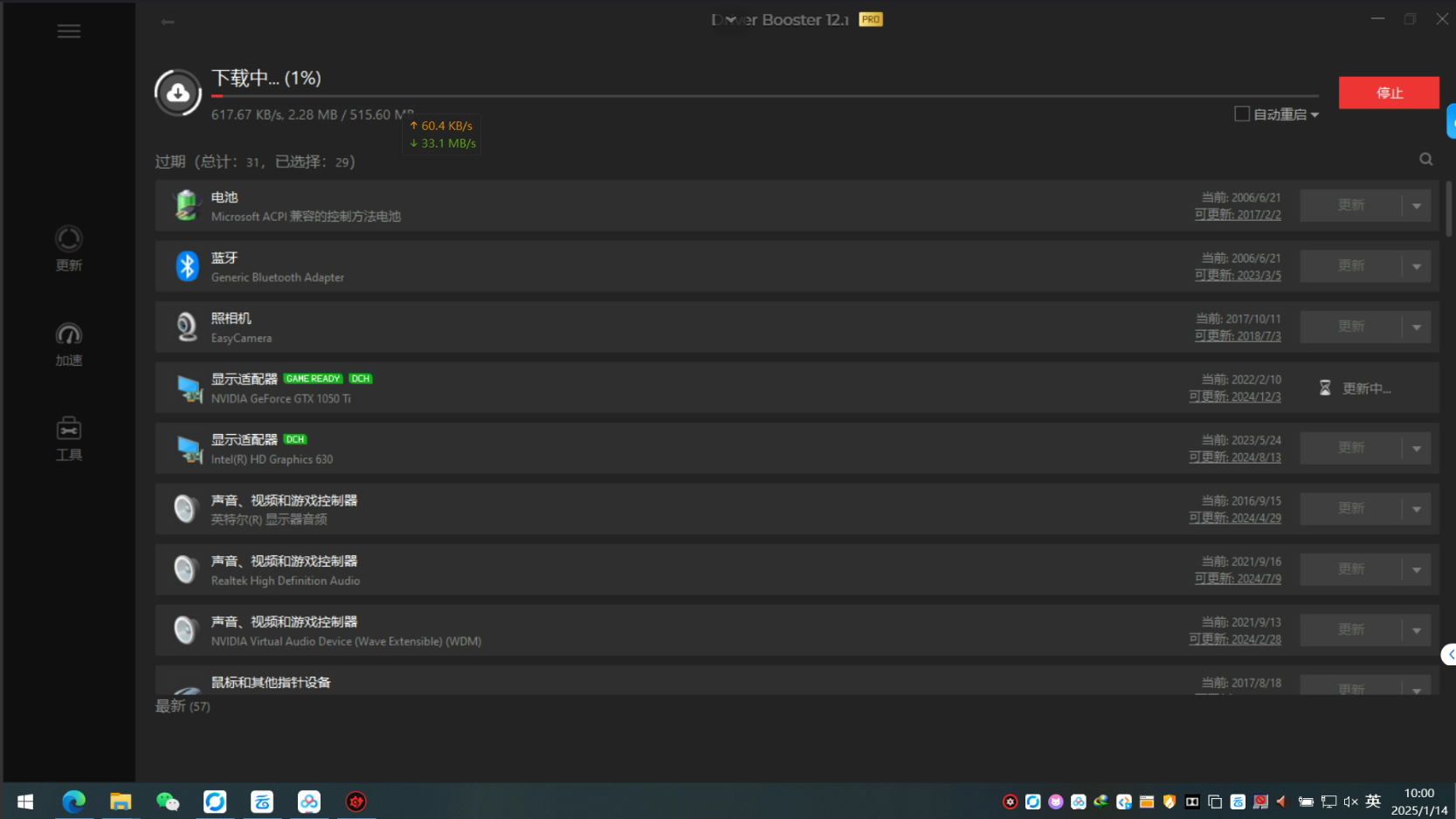Click the driver list vertical scrollbar
This screenshot has width=1456, height=819.
pos(1449,210)
